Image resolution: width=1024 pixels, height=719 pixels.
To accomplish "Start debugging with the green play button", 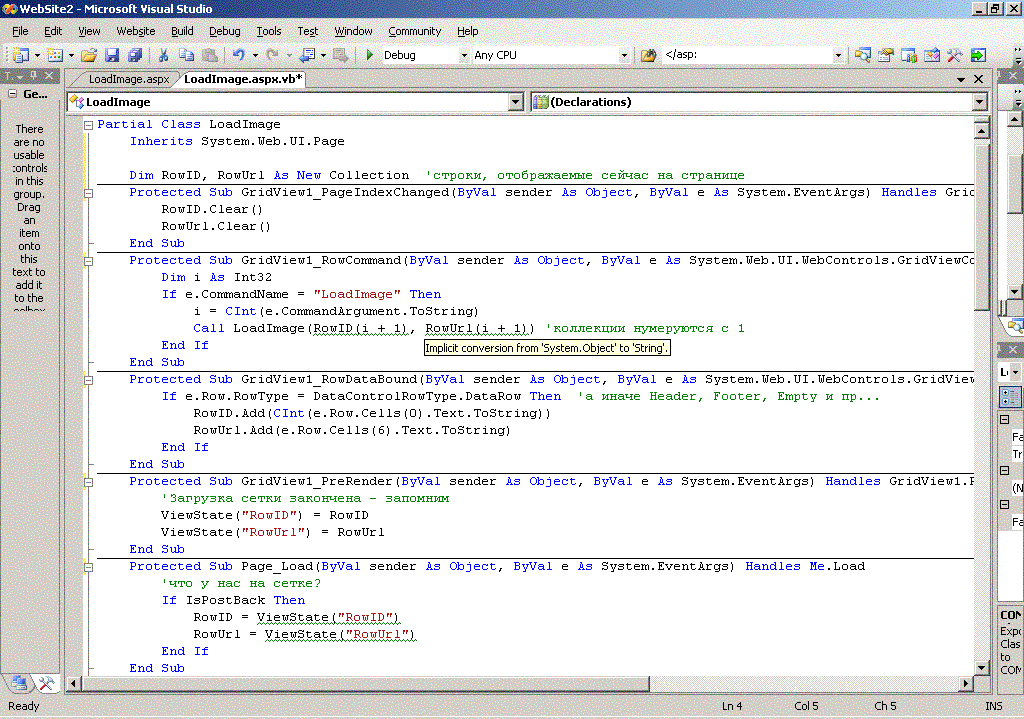I will [x=370, y=56].
